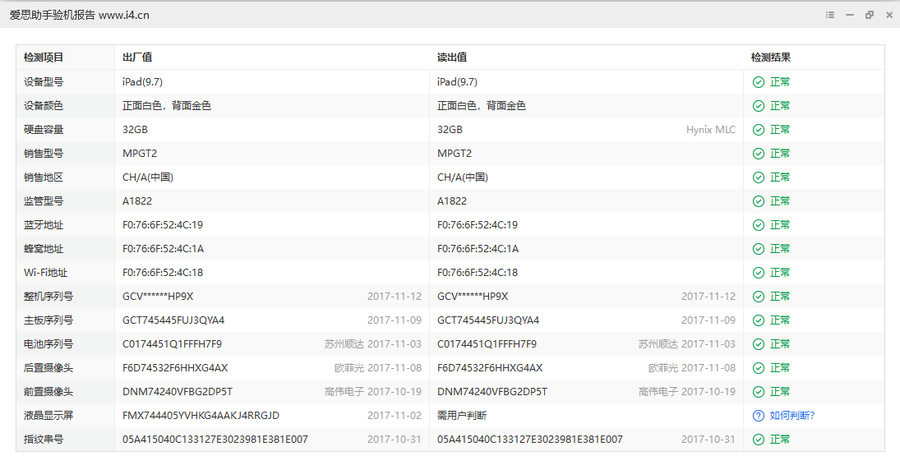This screenshot has width=900, height=456.
Task: Click green check icon in 整机序列号 row
Action: [758, 296]
